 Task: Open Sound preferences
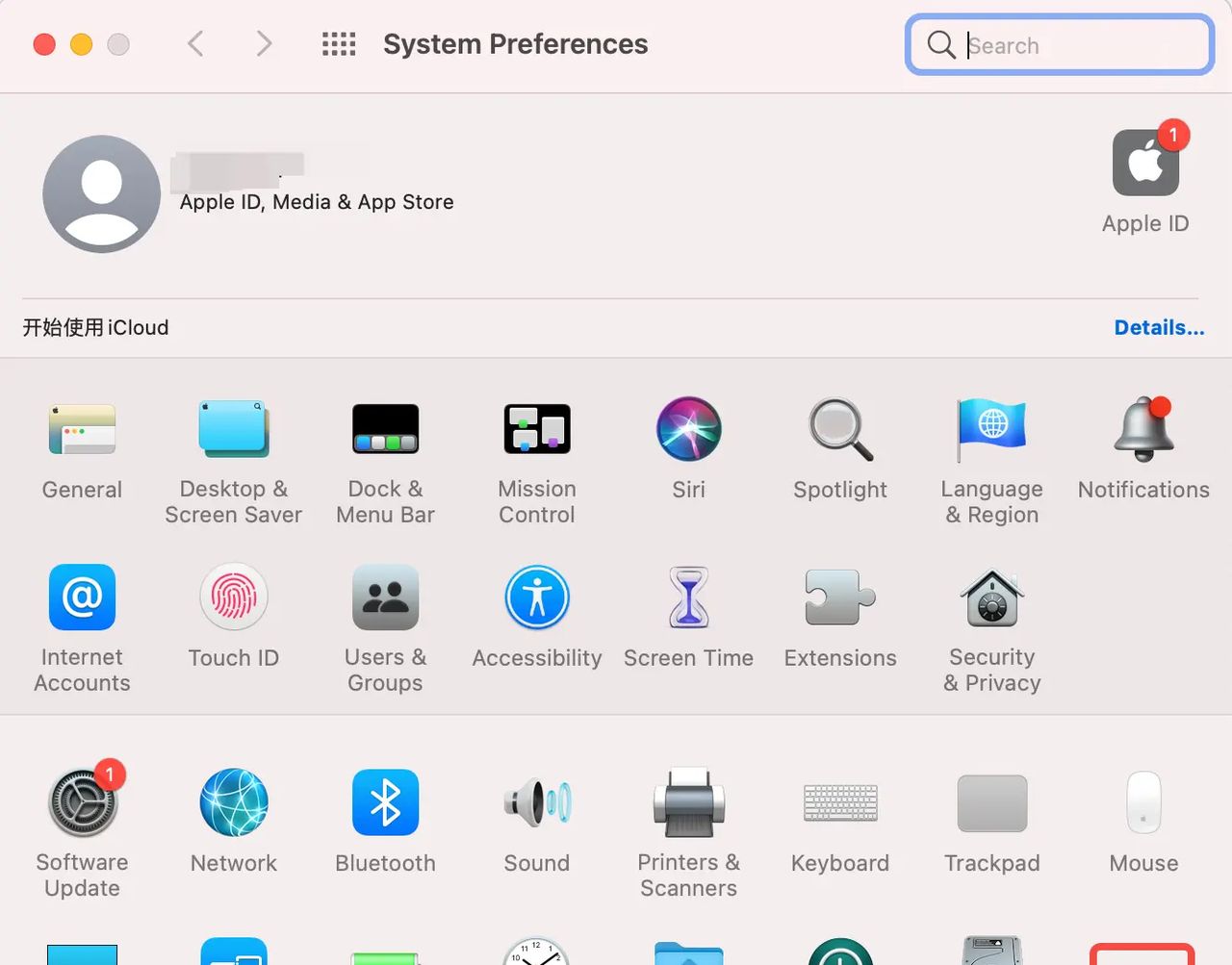(537, 802)
